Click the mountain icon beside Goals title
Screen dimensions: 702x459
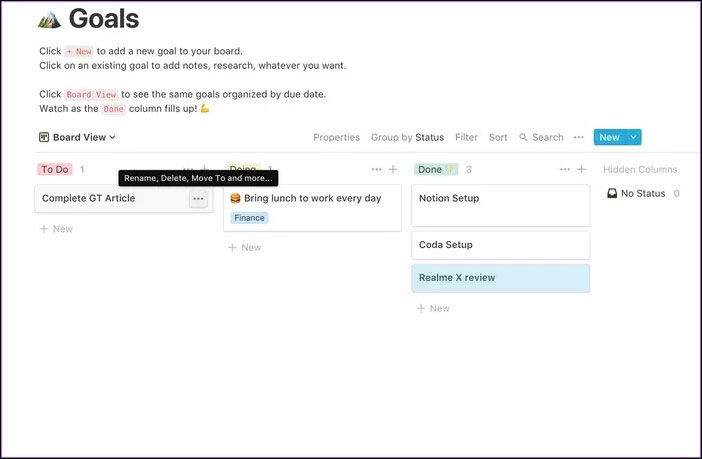(x=48, y=19)
